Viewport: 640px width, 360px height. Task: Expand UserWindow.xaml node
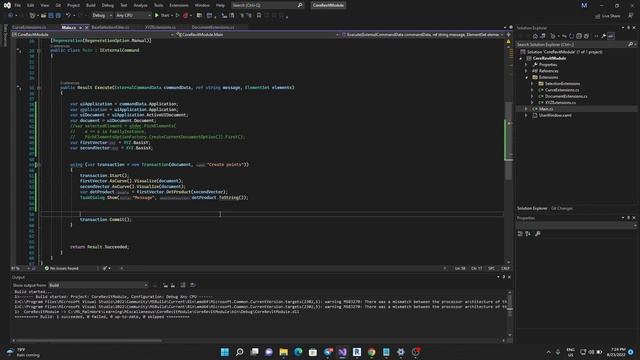tap(526, 116)
